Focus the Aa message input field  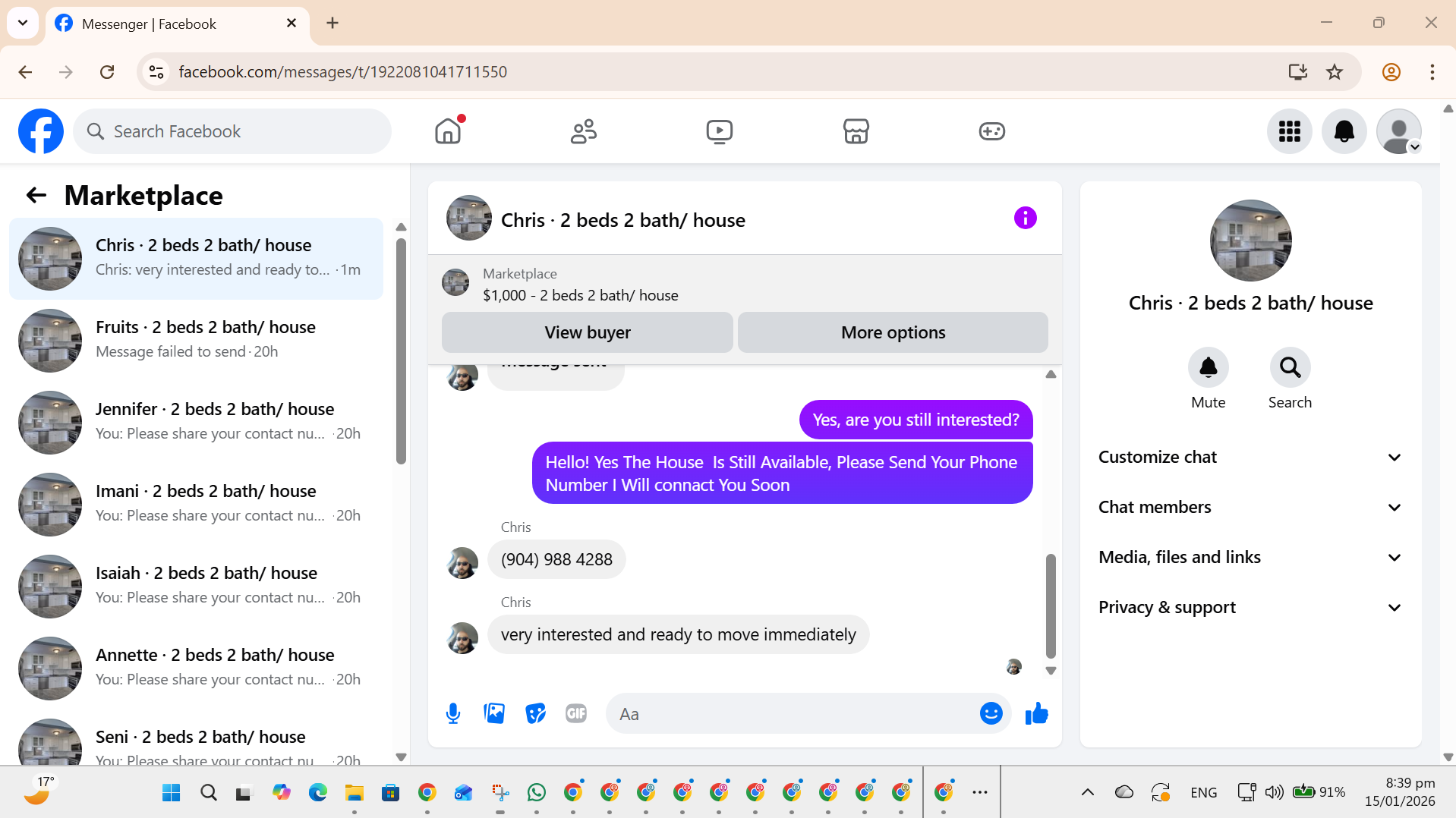click(793, 713)
